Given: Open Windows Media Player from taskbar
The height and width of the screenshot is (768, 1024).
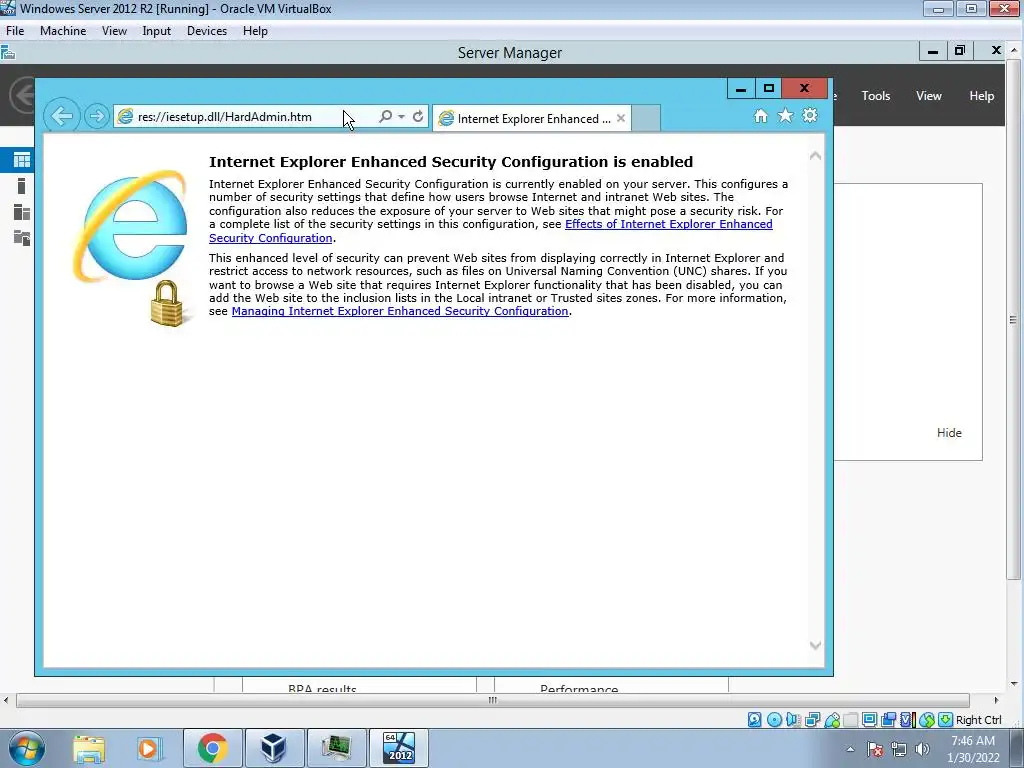Looking at the screenshot, I should coord(148,748).
